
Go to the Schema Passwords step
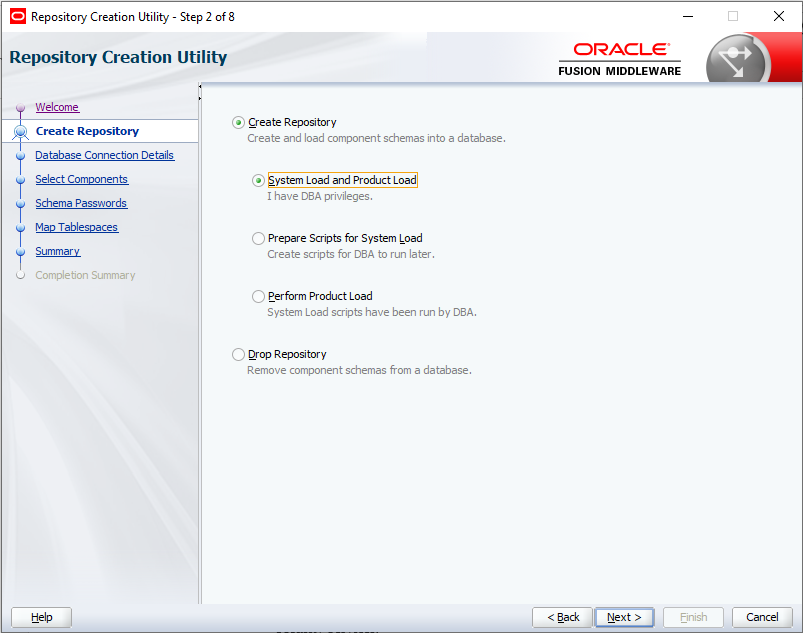click(80, 203)
